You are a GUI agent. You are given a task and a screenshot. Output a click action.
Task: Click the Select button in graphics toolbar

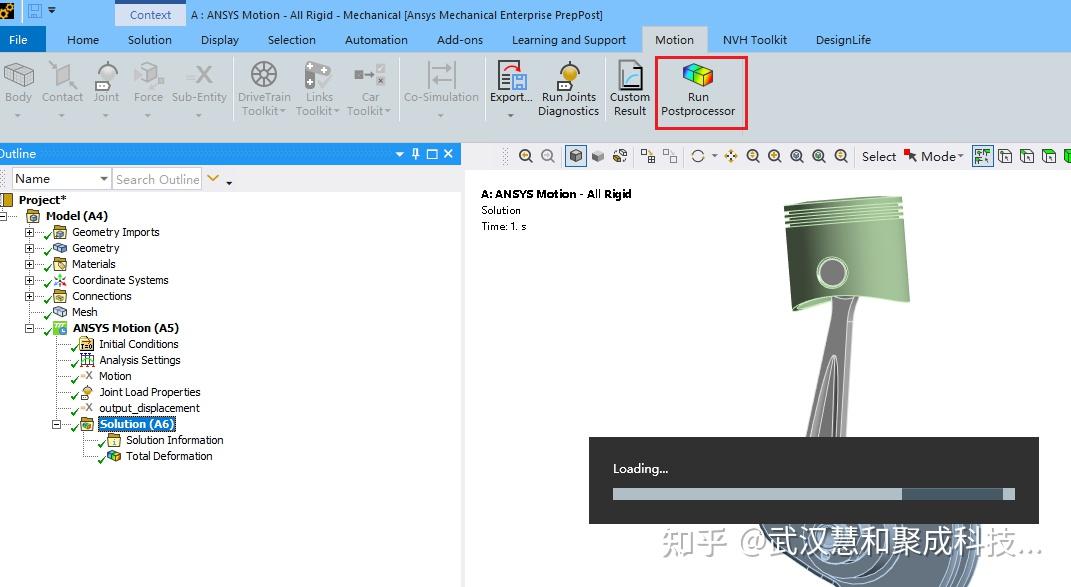pos(878,156)
